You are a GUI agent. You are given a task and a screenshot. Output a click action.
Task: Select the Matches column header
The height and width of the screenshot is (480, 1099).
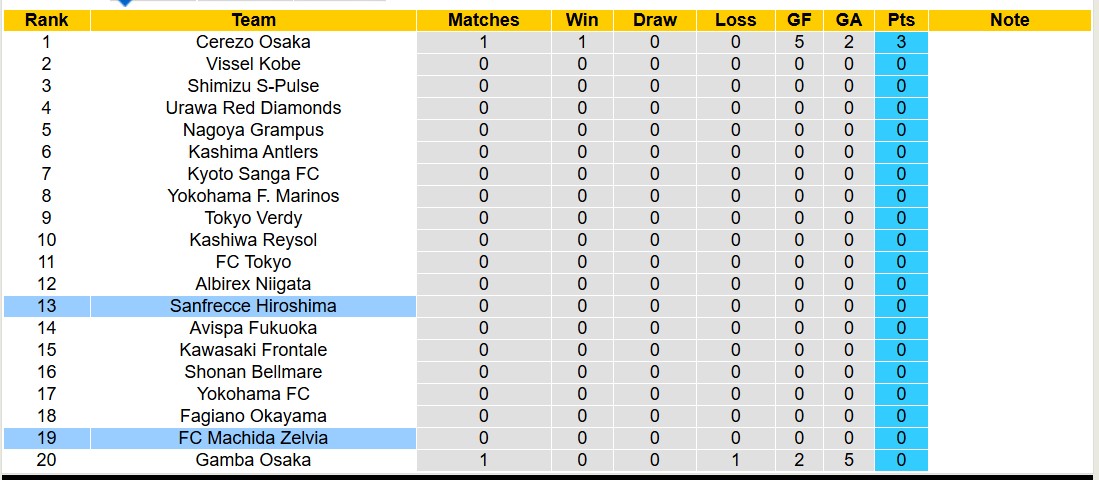[483, 20]
